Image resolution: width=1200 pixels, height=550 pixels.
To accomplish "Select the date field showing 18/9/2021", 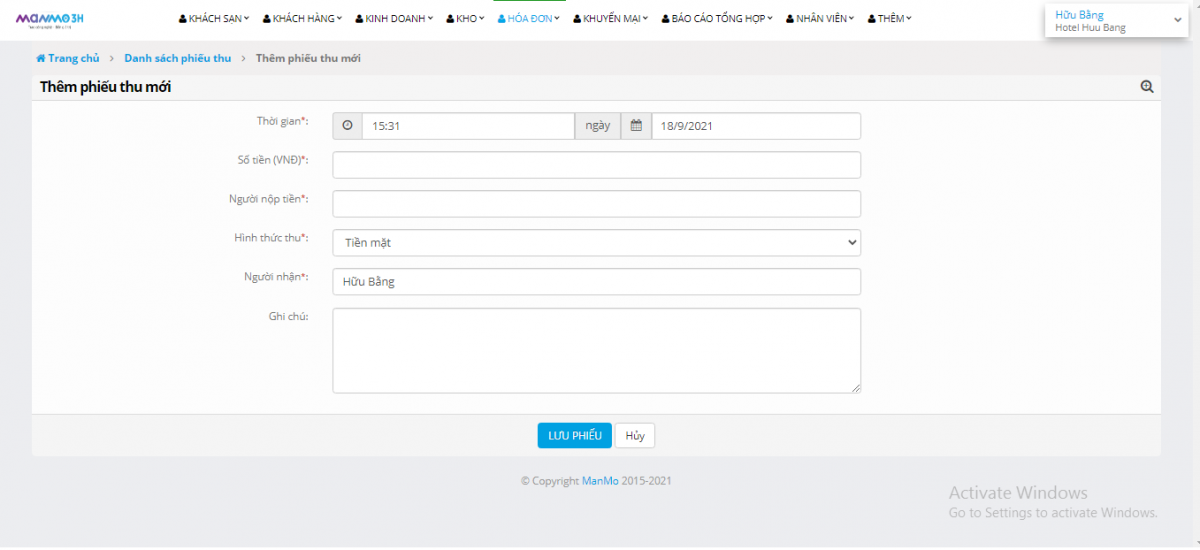I will pos(755,126).
